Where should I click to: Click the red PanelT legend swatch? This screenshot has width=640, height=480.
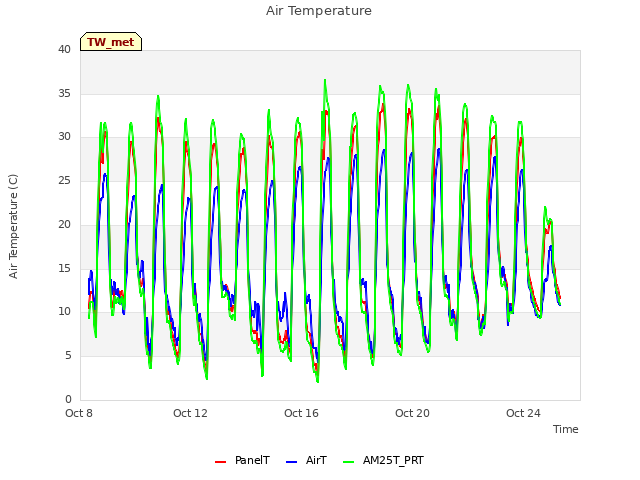(220, 462)
